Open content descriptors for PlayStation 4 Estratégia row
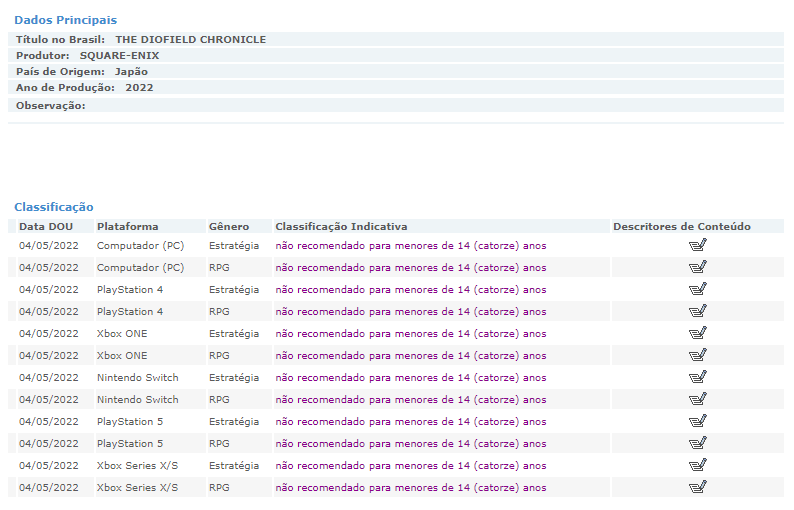794x510 pixels. tap(697, 290)
